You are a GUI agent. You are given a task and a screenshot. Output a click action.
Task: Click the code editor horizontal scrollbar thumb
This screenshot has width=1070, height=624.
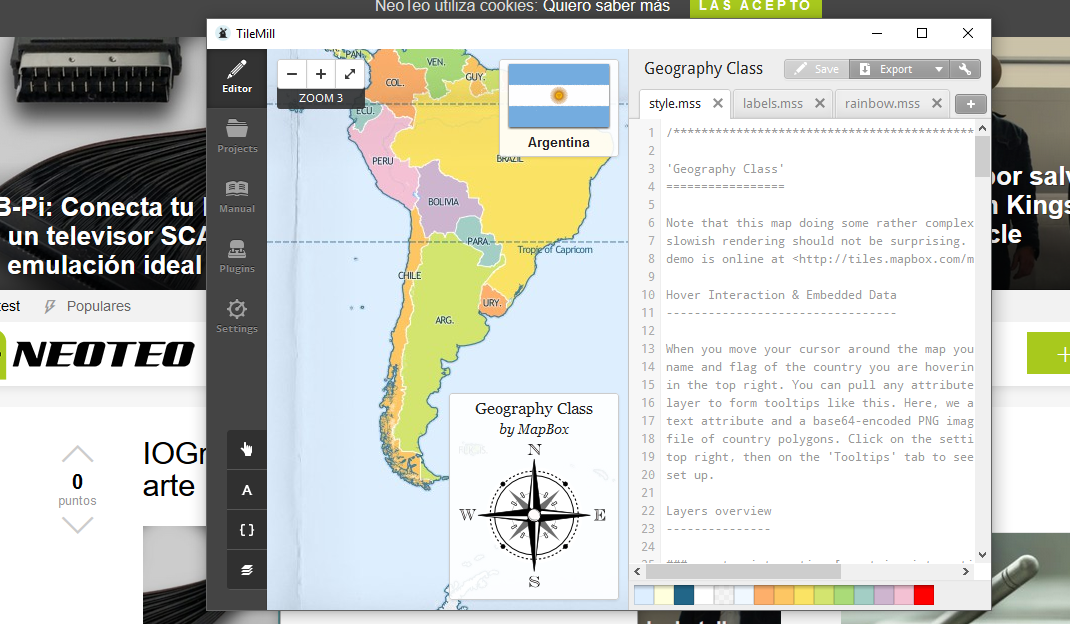[743, 571]
